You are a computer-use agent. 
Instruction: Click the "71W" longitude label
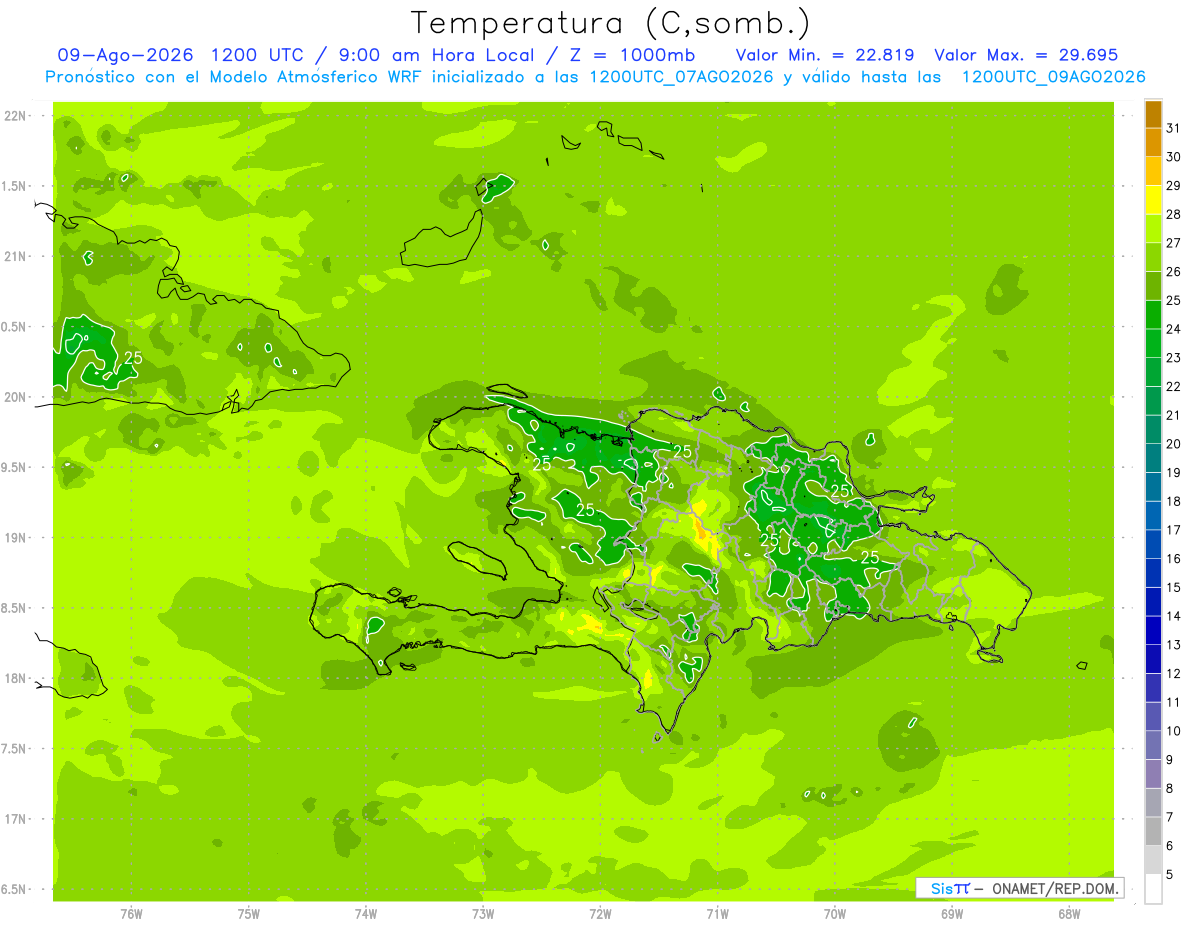tap(717, 913)
